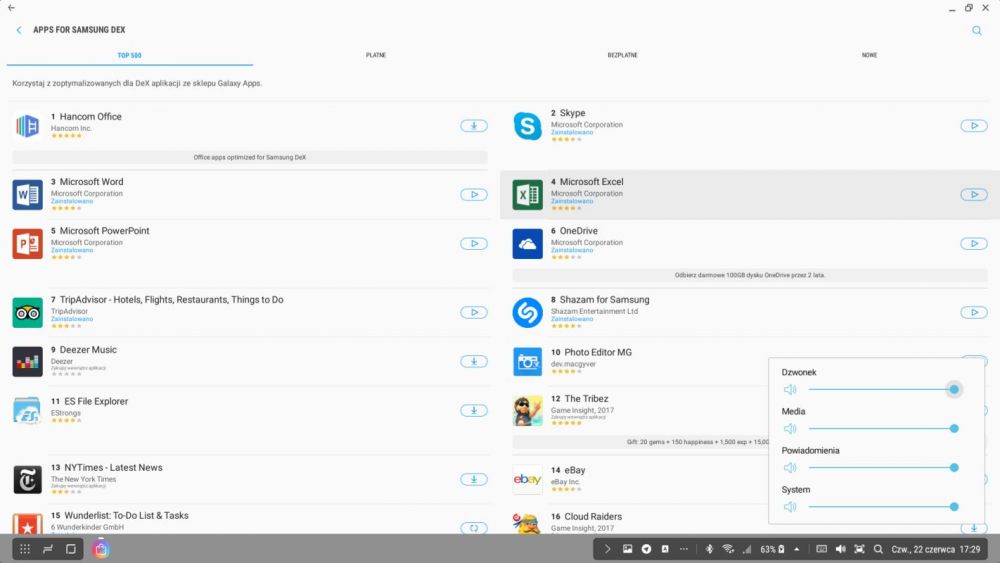Open the NYTimes app icon
This screenshot has height=563, width=1000.
click(27, 479)
